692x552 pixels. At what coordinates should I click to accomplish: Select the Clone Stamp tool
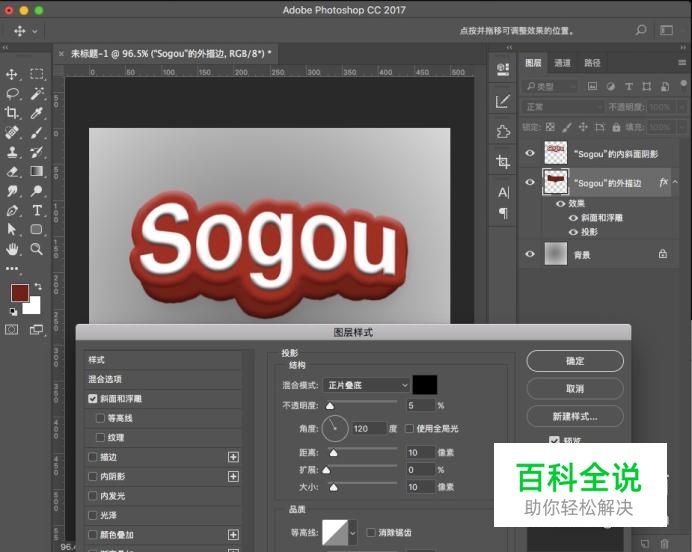point(12,152)
